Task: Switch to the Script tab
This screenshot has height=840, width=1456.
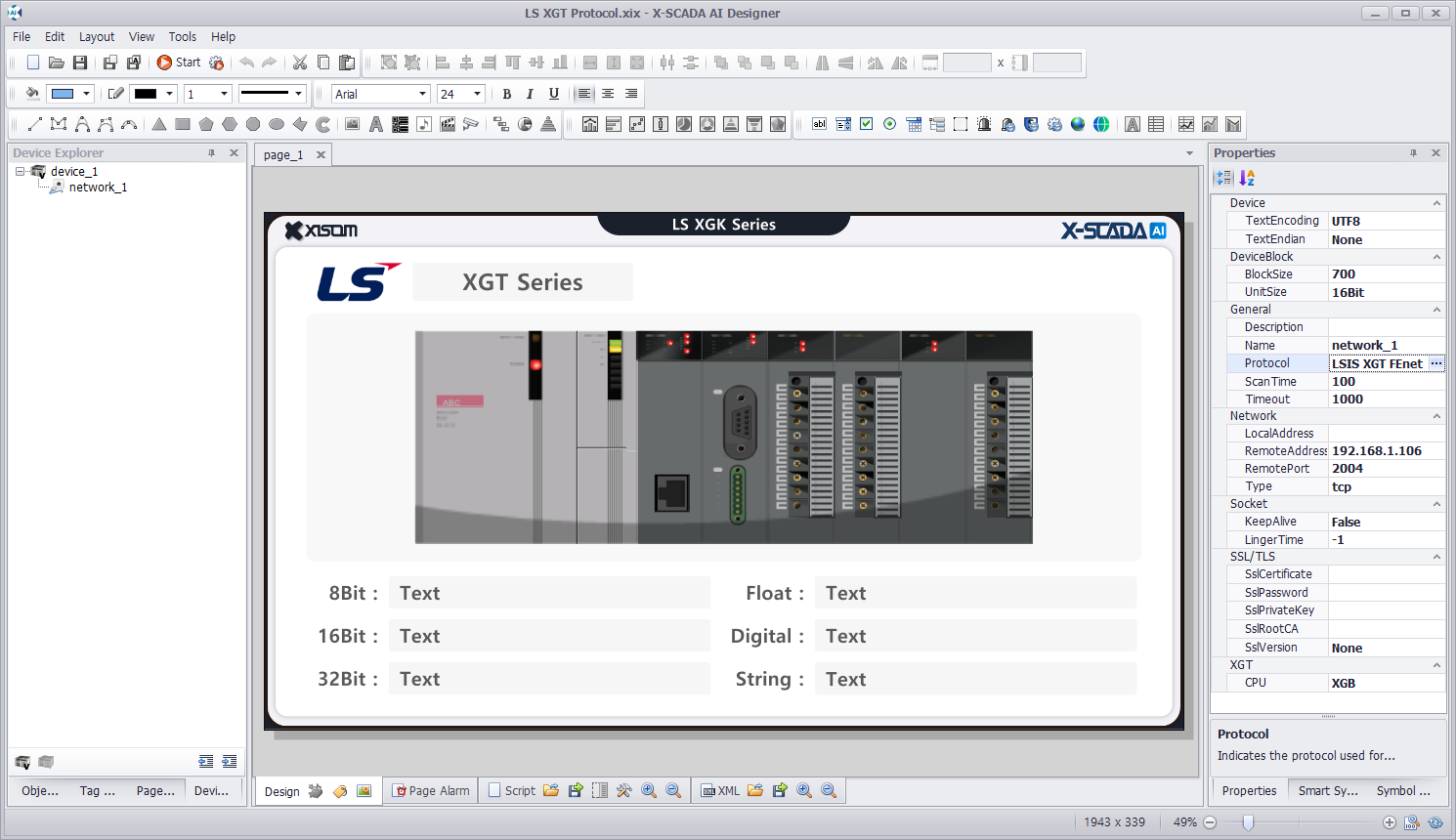Action: click(511, 791)
